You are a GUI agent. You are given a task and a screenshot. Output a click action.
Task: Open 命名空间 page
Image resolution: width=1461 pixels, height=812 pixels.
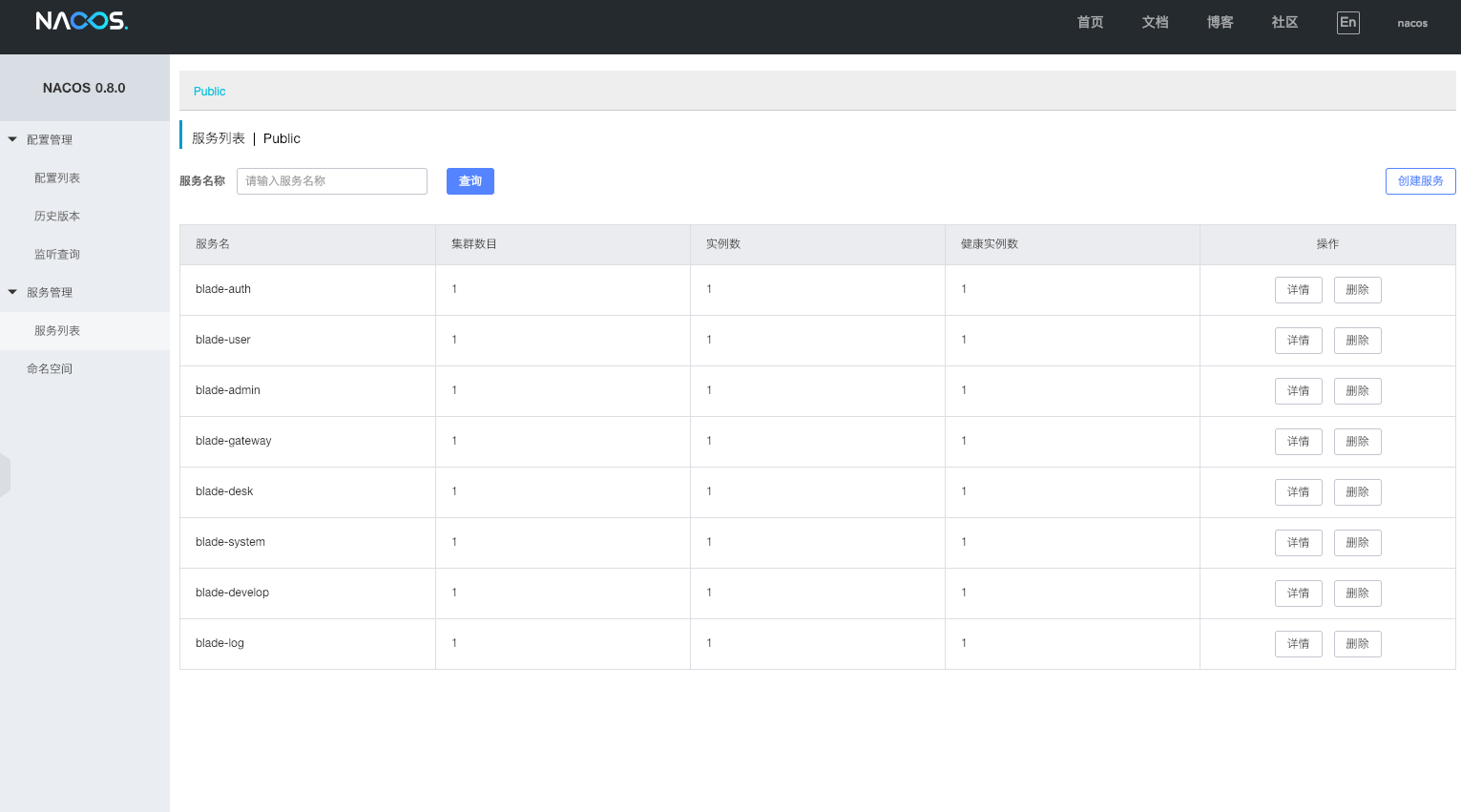pyautogui.click(x=50, y=369)
